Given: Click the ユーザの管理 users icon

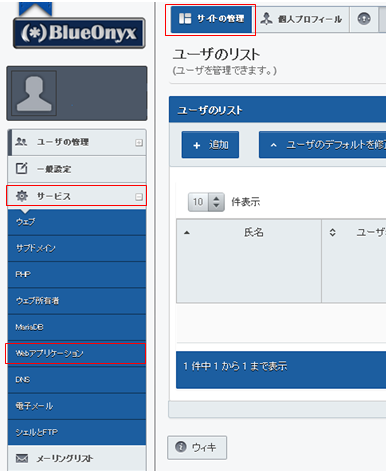Looking at the screenshot, I should [x=22, y=142].
